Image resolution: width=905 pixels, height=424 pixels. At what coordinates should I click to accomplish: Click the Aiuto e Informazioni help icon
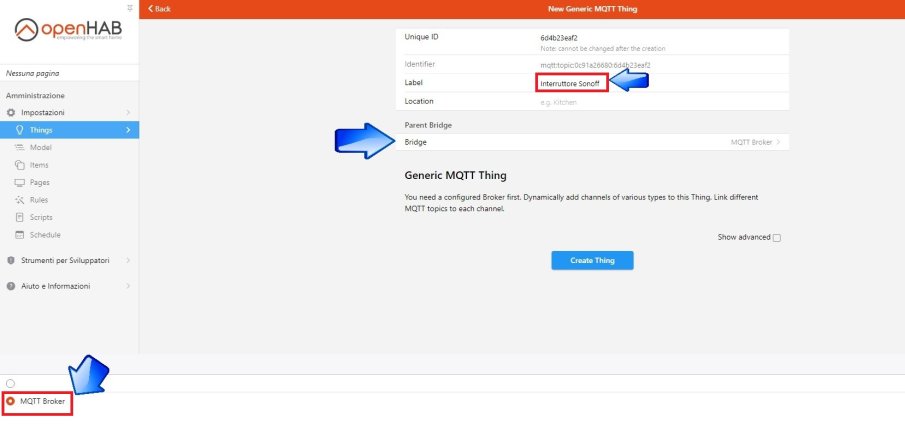[x=10, y=286]
